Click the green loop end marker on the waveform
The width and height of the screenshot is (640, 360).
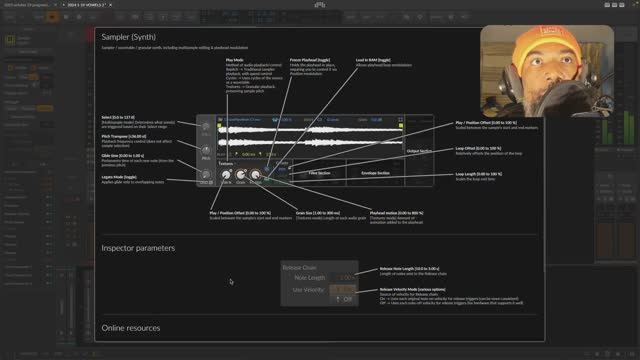point(401,125)
